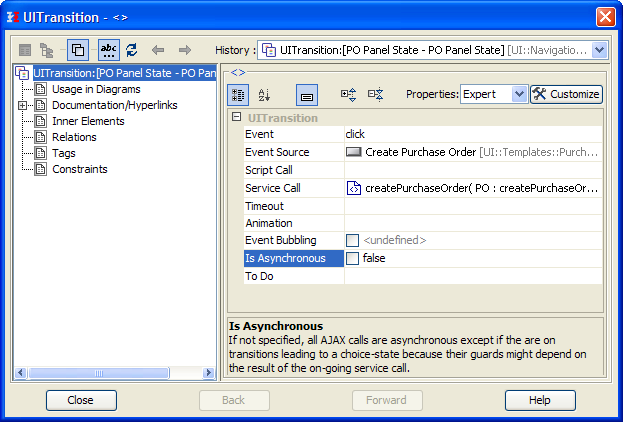
Task: Open the Properties Expert level dropdown
Action: [x=518, y=94]
